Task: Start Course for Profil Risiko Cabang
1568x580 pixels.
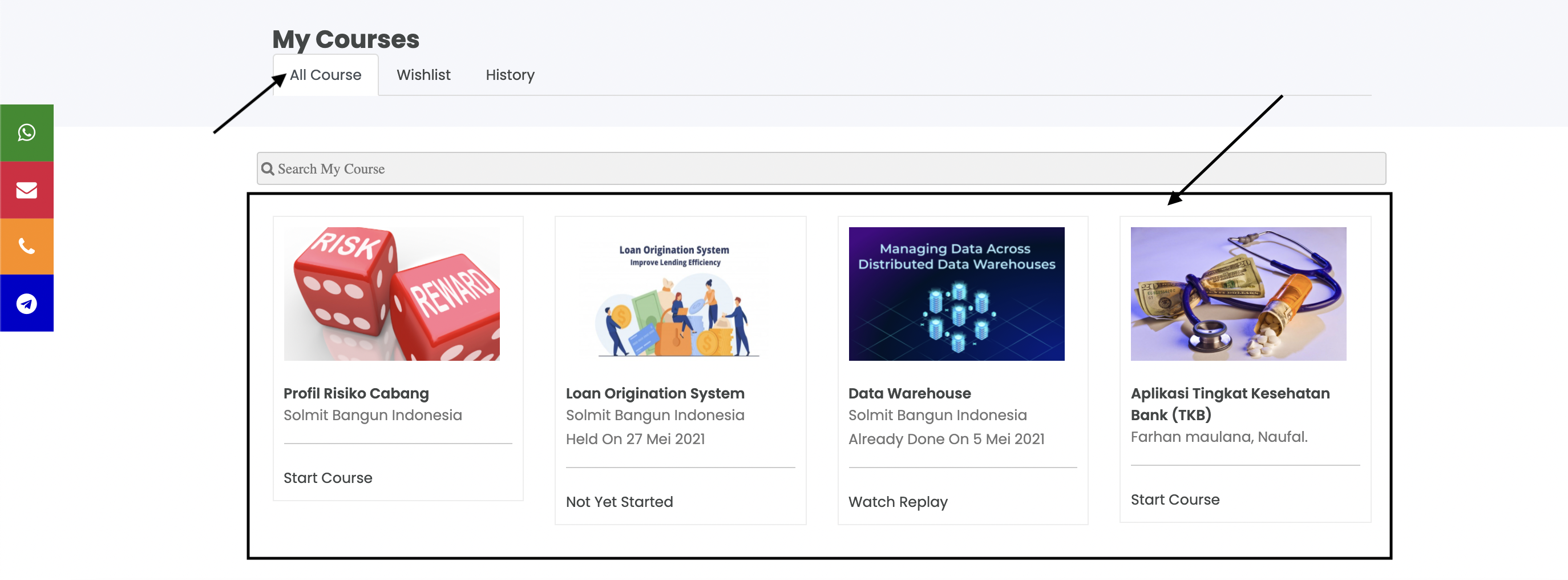Action: 328,478
